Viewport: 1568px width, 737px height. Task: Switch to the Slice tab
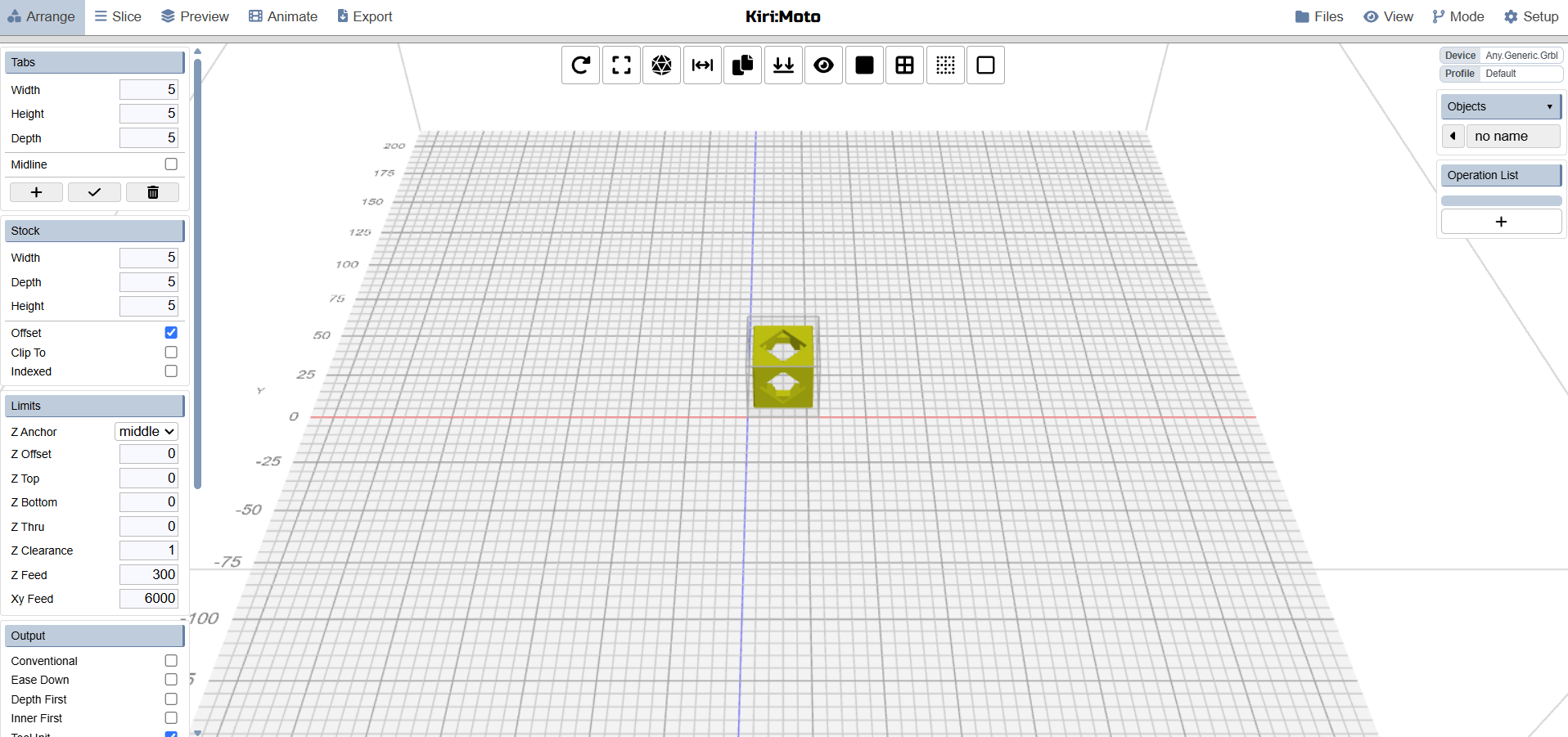click(118, 16)
